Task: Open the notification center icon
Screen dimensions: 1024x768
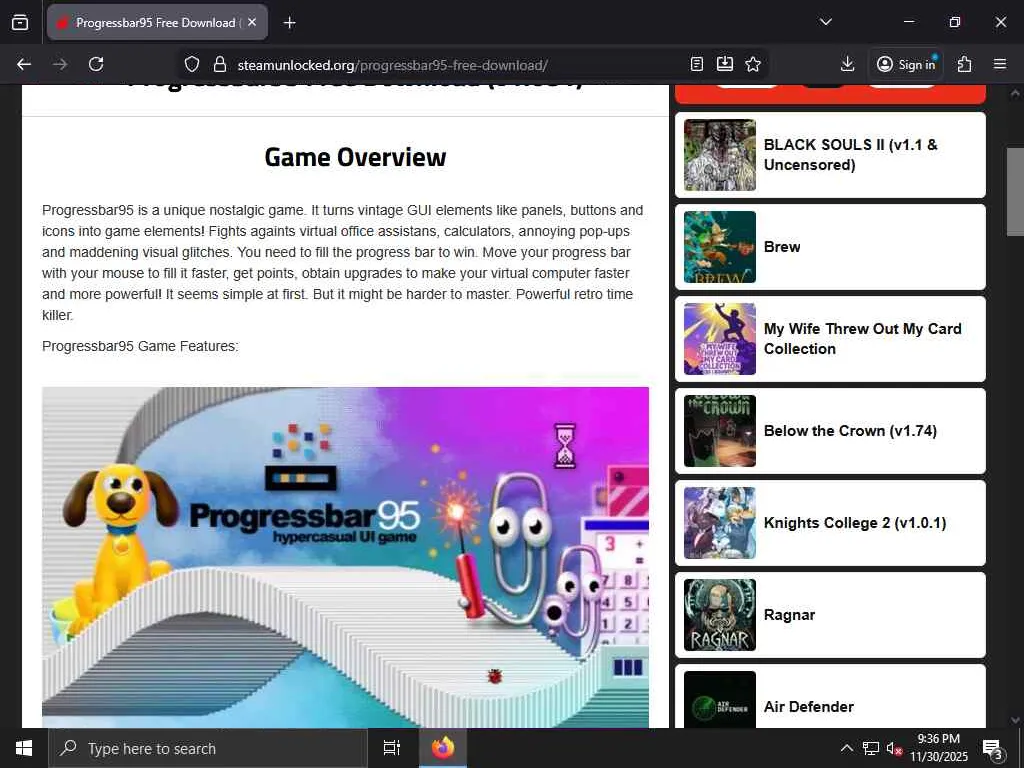Action: [x=992, y=748]
